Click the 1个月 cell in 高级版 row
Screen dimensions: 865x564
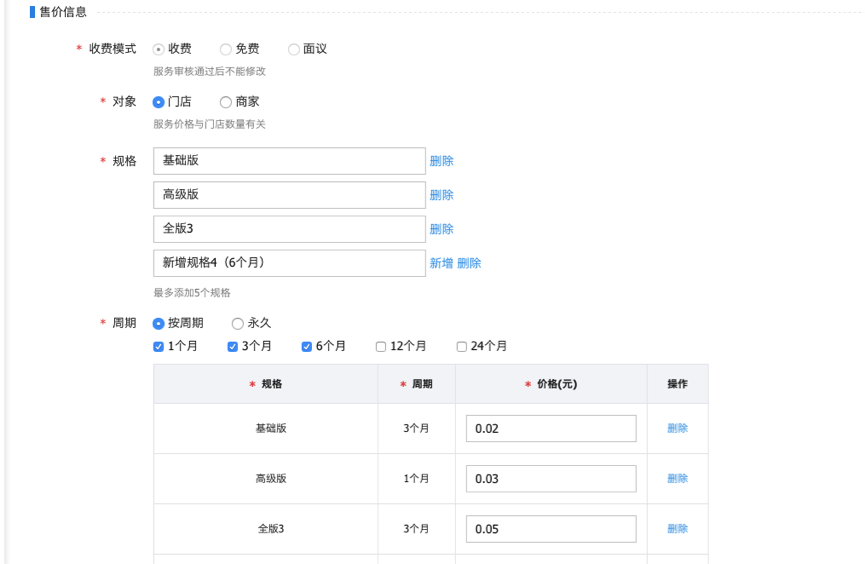tap(416, 478)
